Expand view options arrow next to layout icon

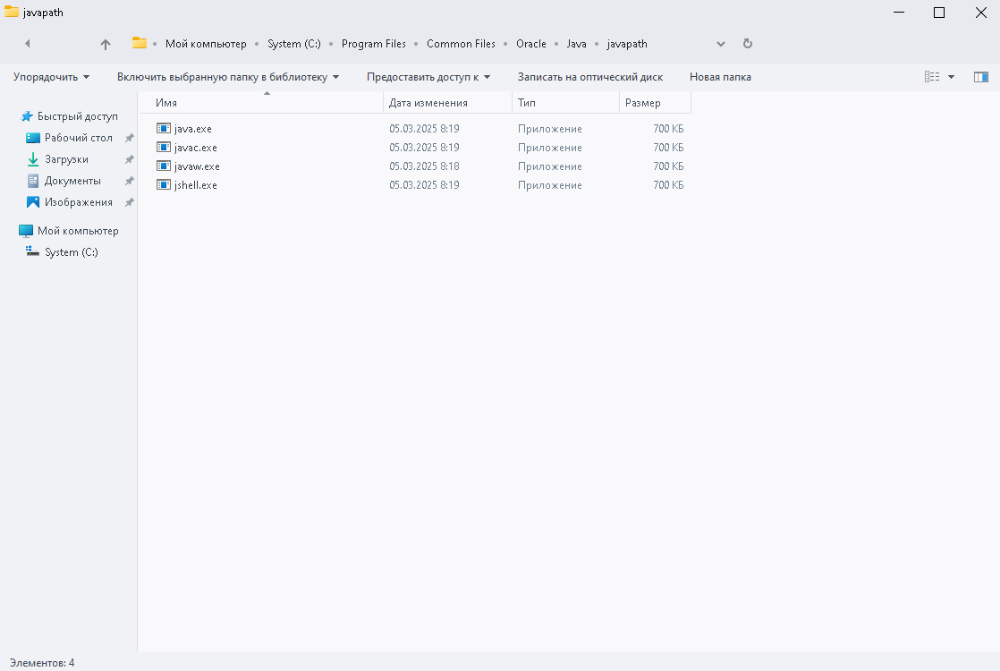coord(951,77)
